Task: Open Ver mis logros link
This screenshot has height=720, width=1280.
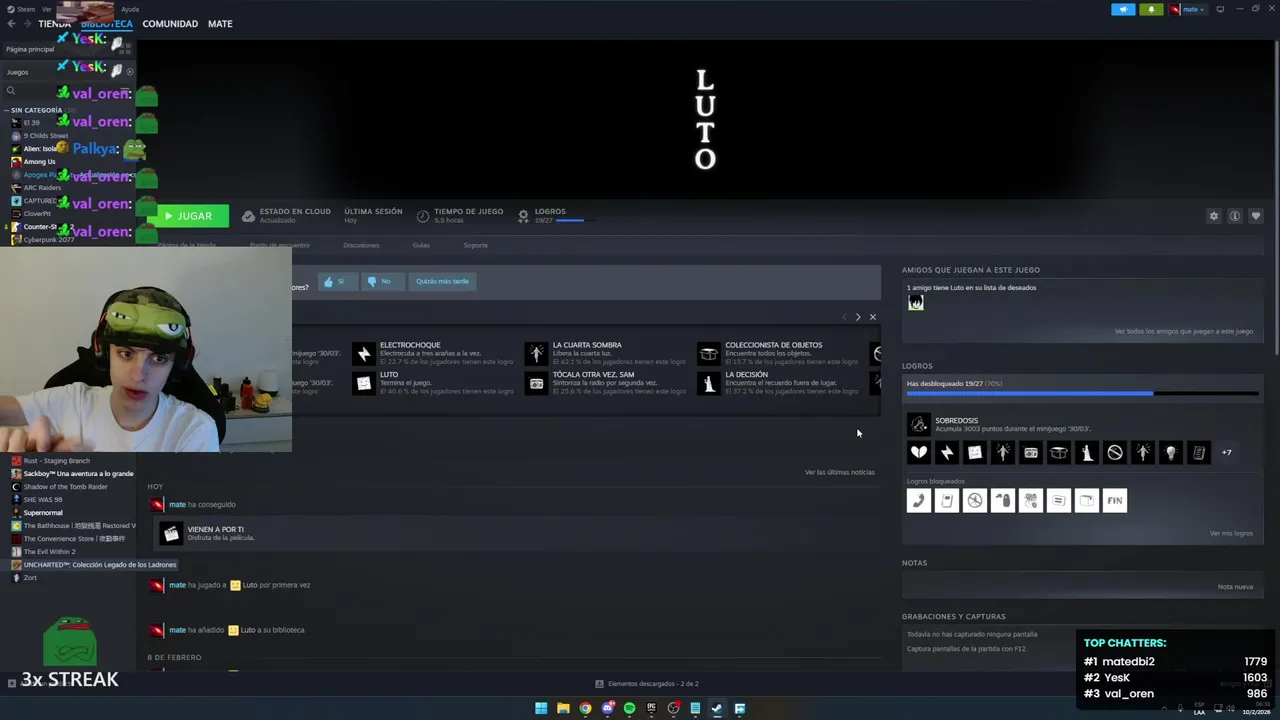Action: (x=1231, y=533)
